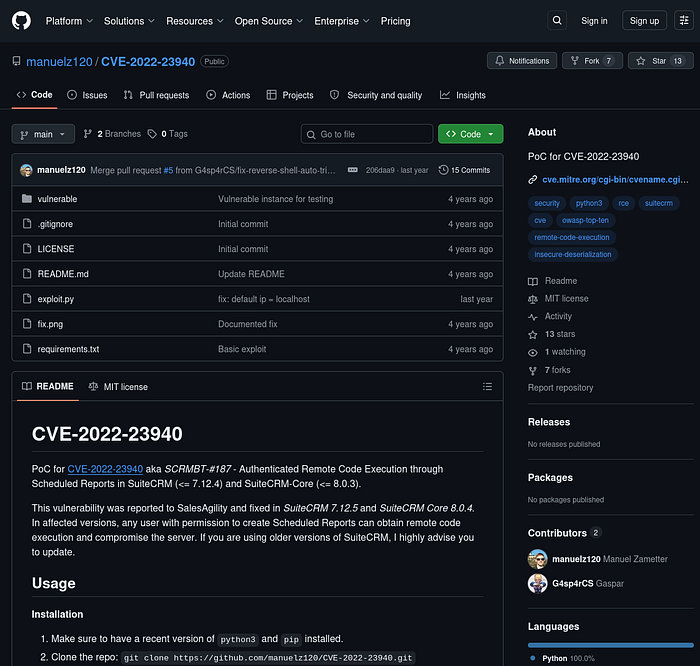Screen dimensions: 700x666
Task: Open Activity link in sidebar
Action: pyautogui.click(x=550, y=316)
